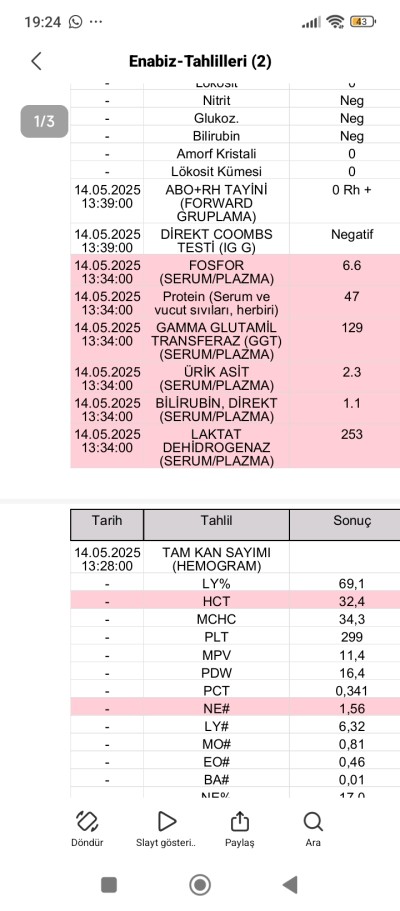Tap the Android back triangle button
This screenshot has height=911, width=400.
click(290, 885)
